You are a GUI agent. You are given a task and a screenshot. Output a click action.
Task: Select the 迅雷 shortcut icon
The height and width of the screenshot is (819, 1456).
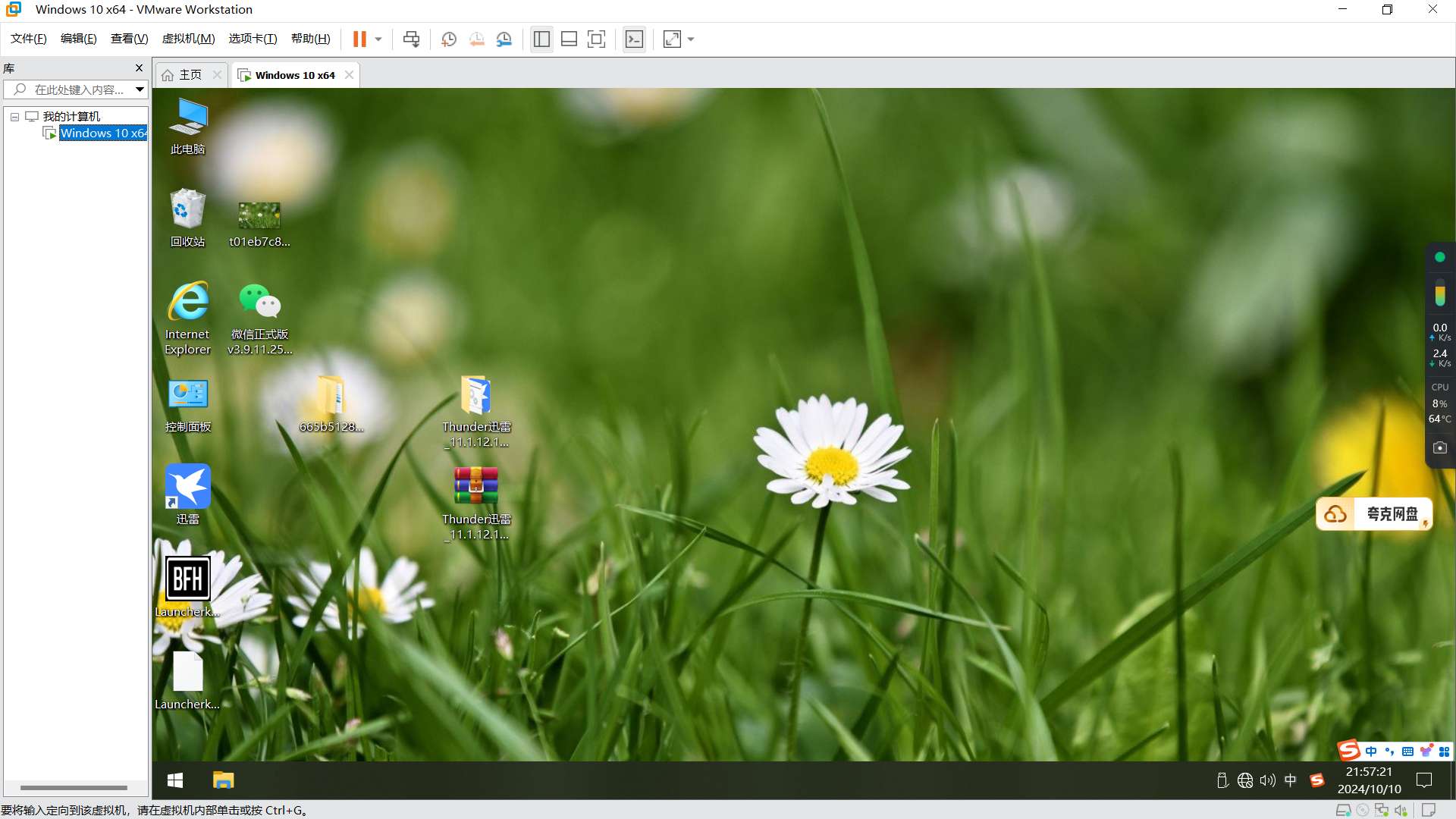click(187, 494)
